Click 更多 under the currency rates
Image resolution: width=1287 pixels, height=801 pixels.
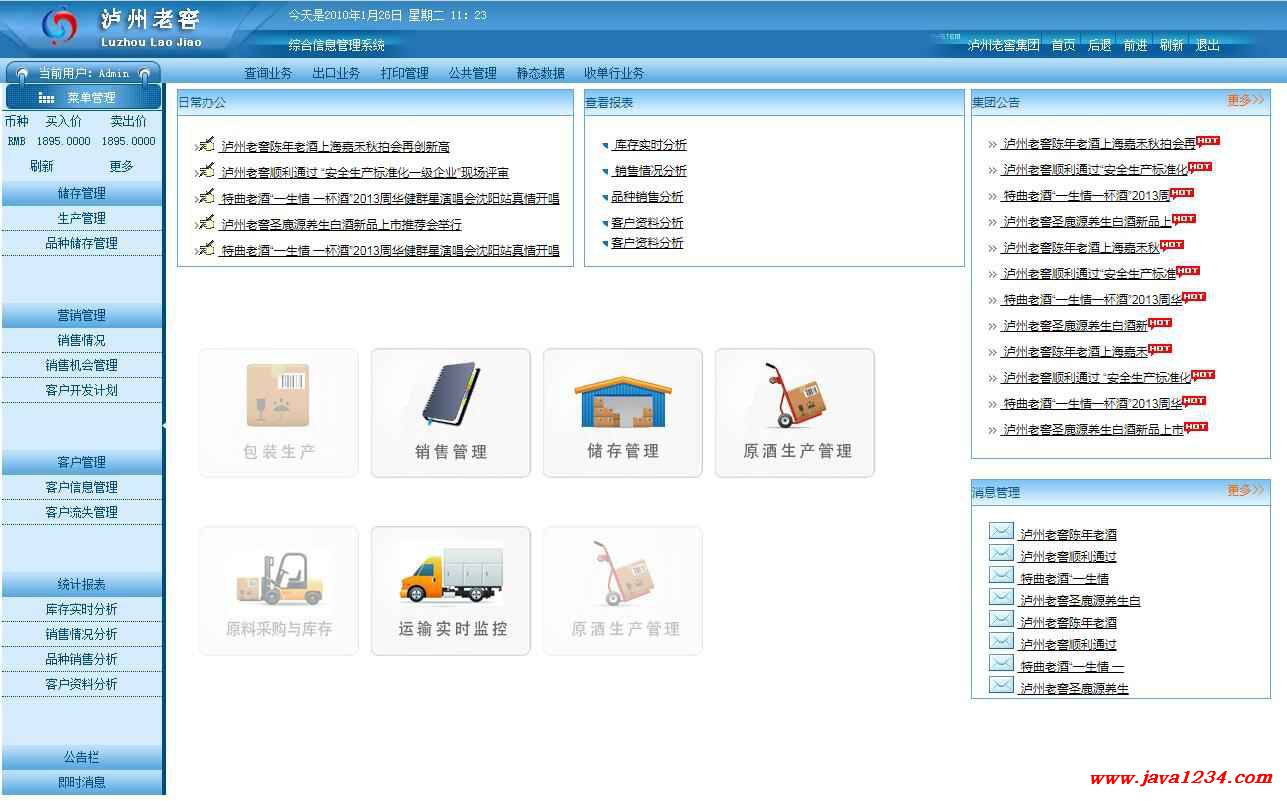pyautogui.click(x=121, y=166)
